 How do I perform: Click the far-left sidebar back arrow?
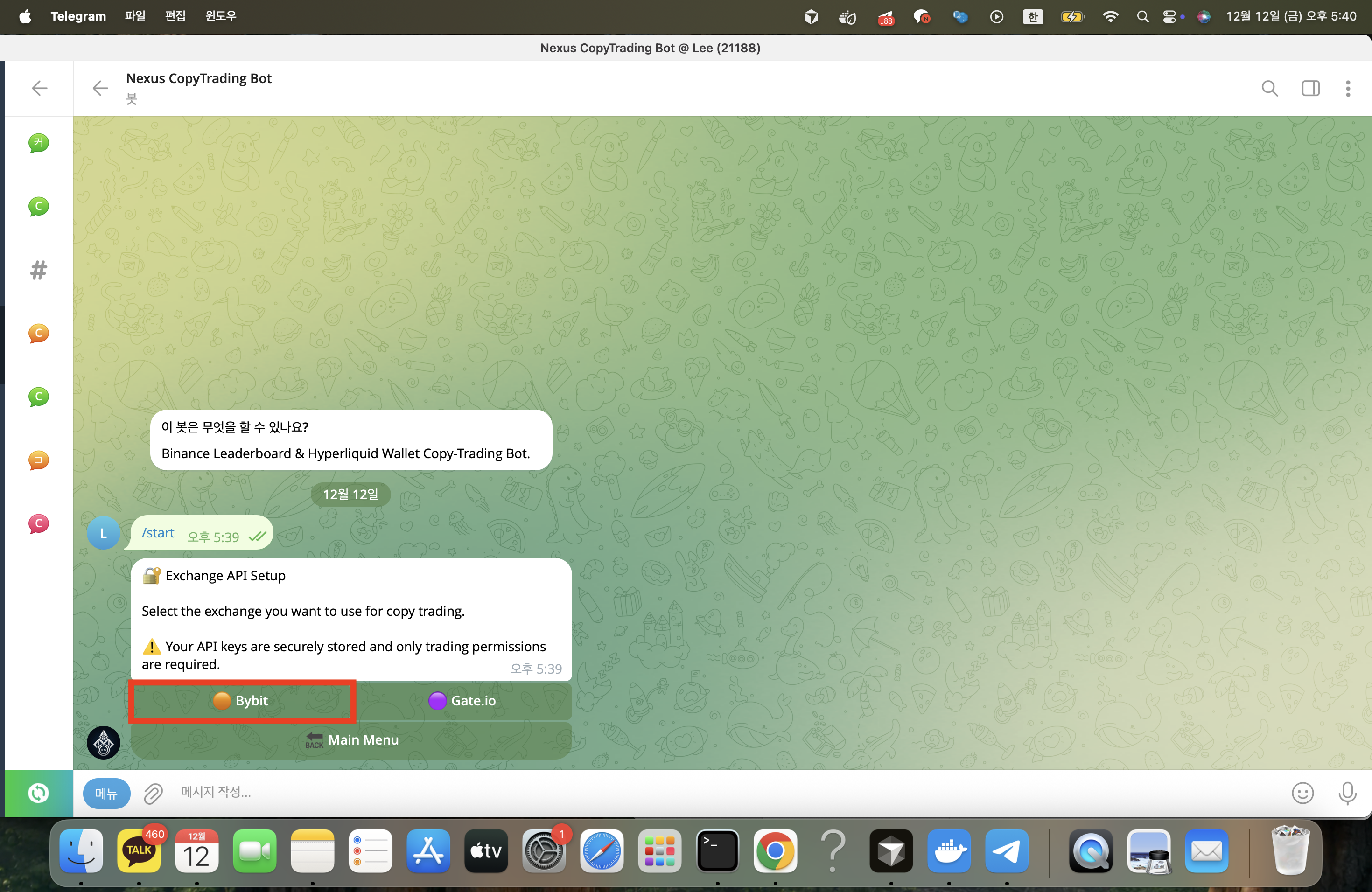coord(39,88)
